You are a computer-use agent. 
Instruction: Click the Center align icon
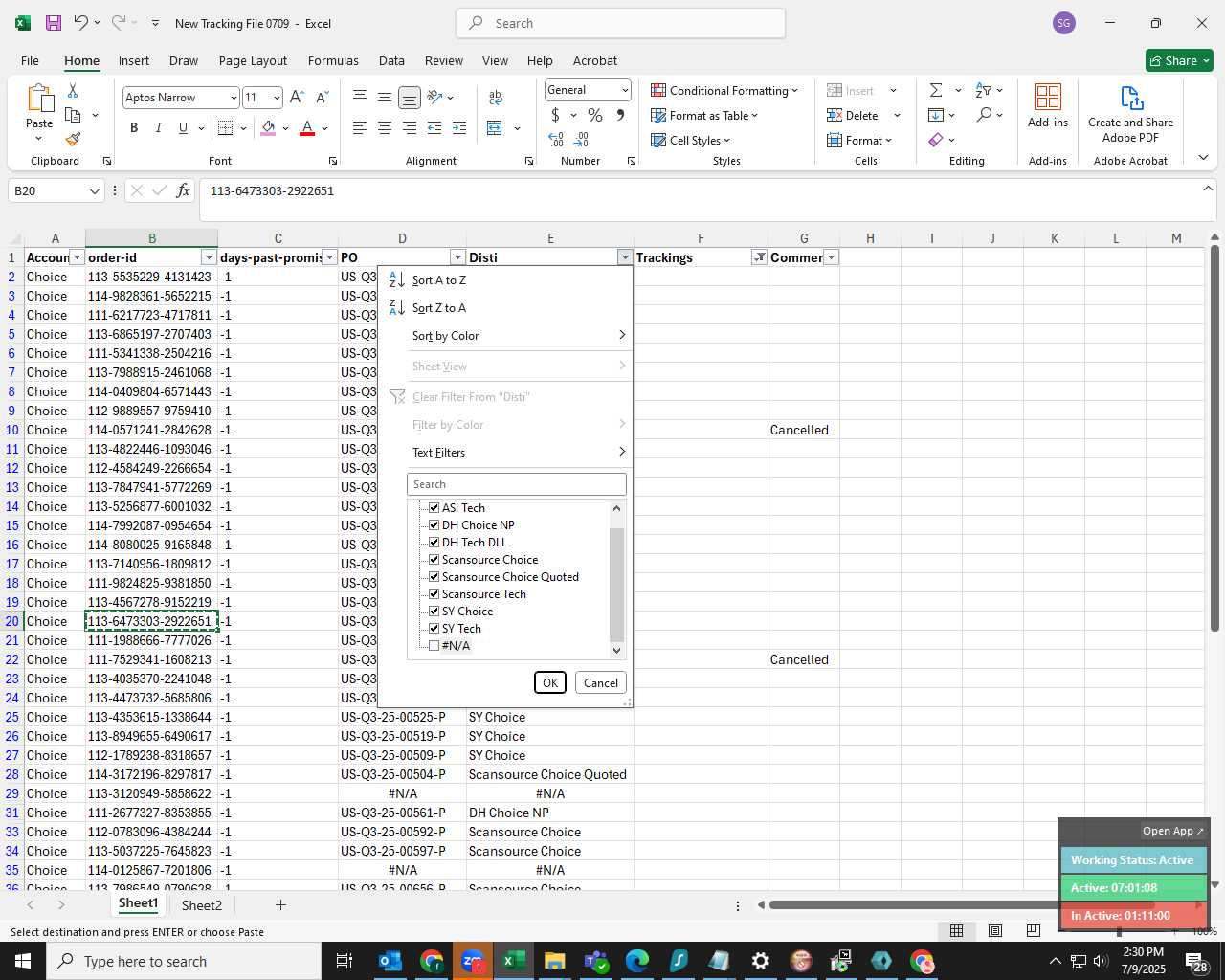point(384,127)
